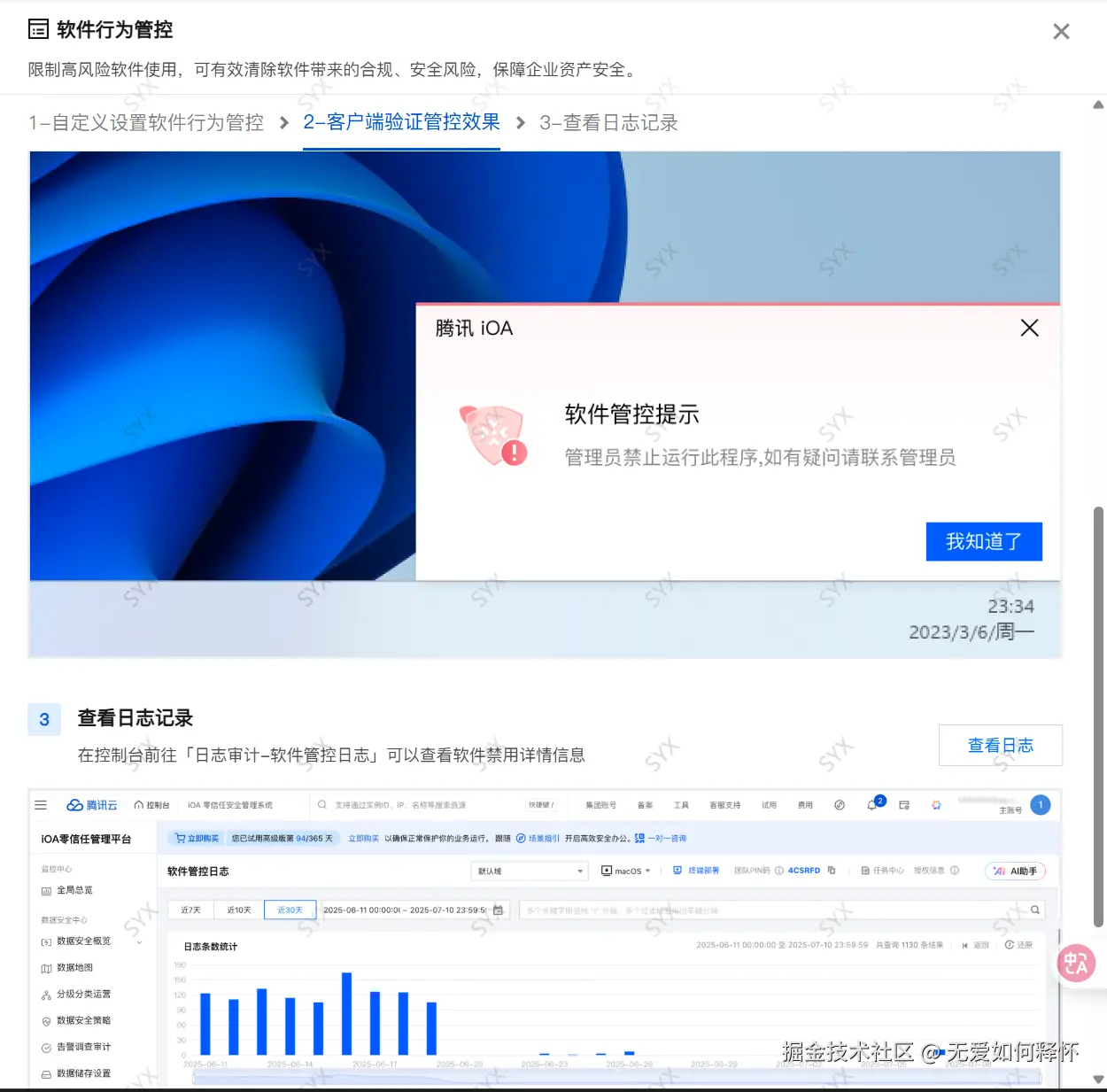This screenshot has width=1107, height=1092.
Task: Copy the PIN code 4CSRFD
Action: coord(832,871)
